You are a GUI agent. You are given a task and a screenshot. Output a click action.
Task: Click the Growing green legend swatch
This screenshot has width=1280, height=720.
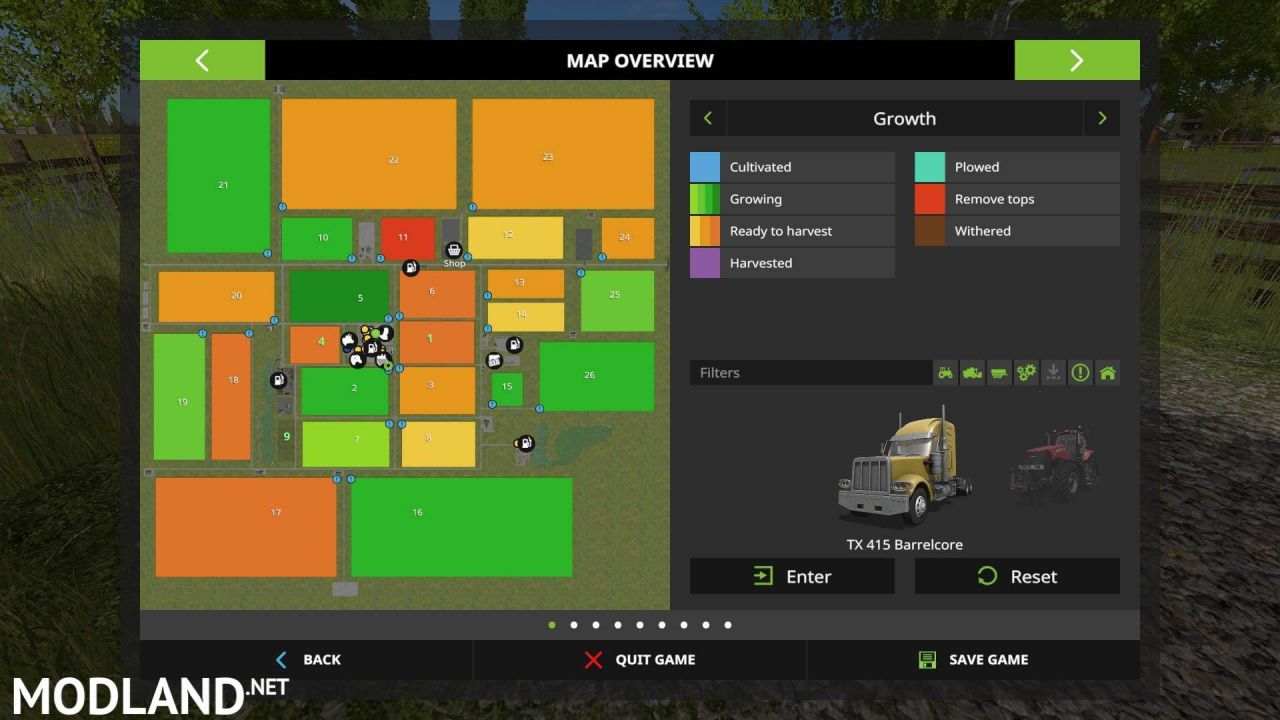pos(705,199)
